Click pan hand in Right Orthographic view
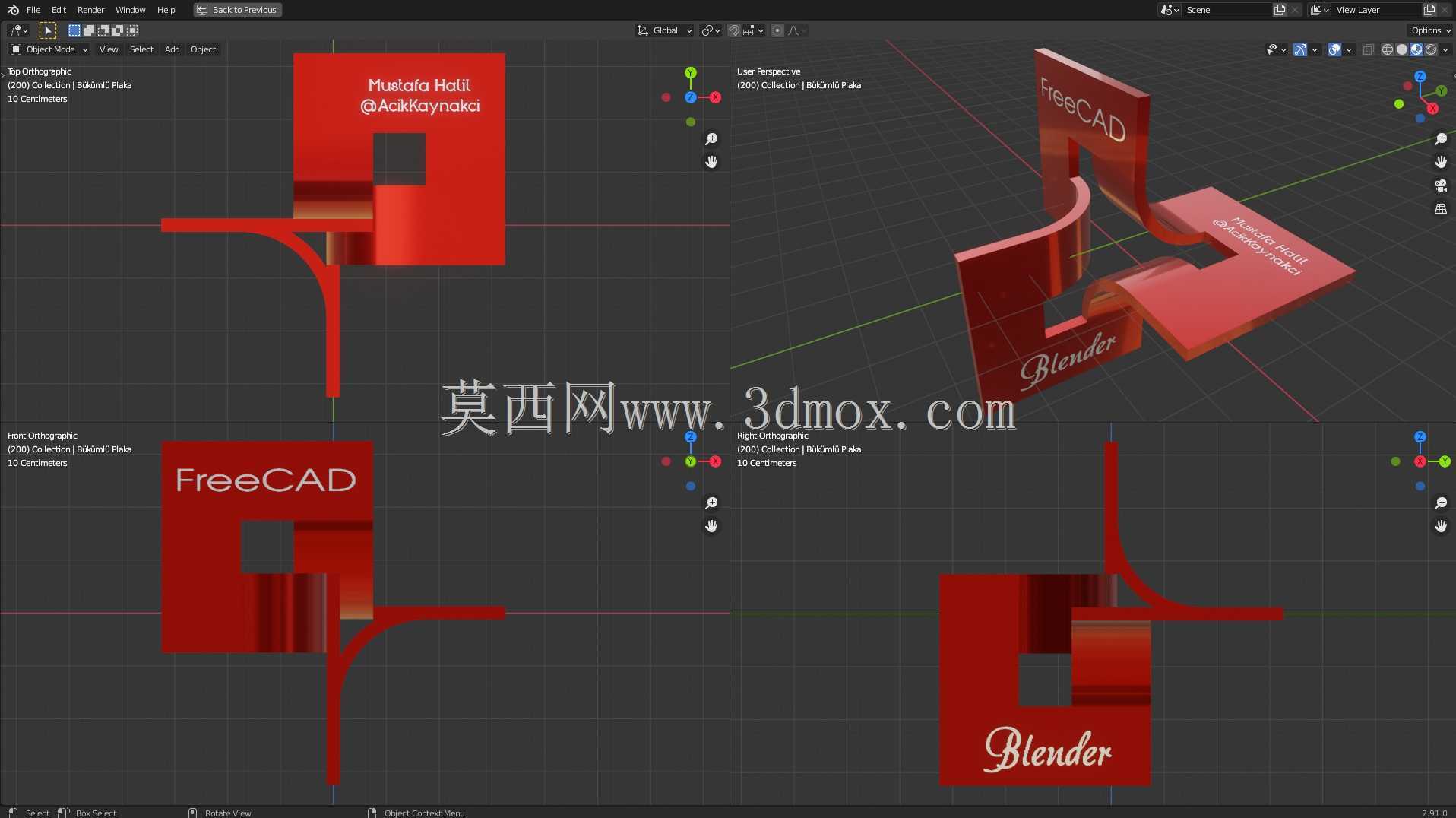 tap(1441, 526)
